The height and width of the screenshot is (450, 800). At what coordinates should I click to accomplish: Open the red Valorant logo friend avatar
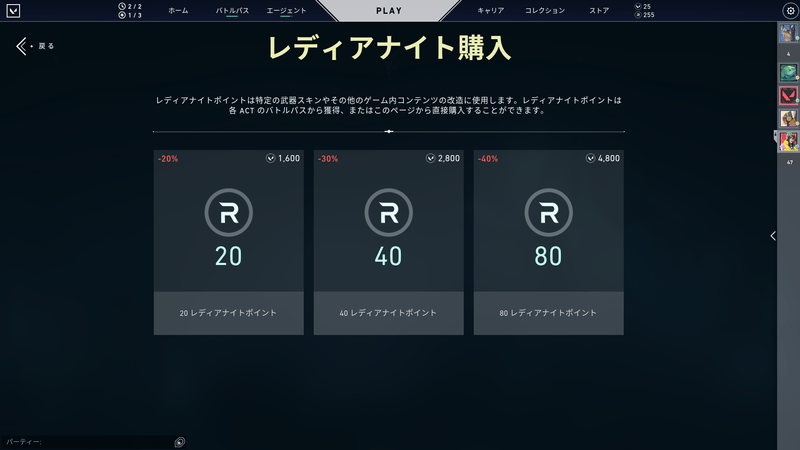pos(788,95)
